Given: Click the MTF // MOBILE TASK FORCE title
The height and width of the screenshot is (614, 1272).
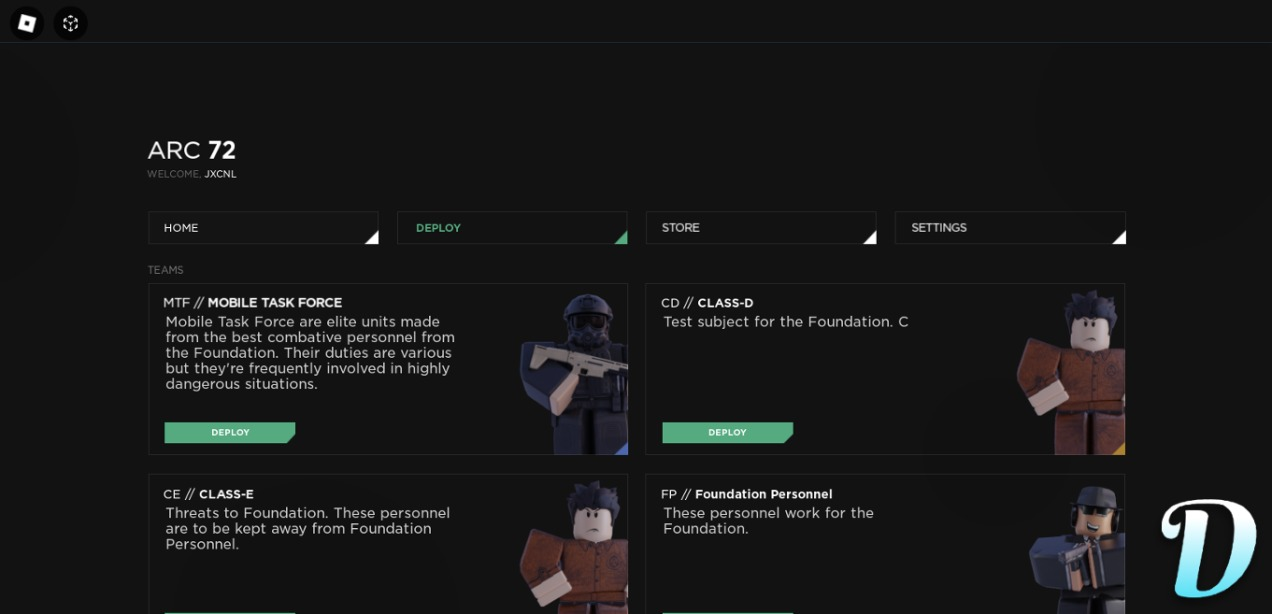Looking at the screenshot, I should coord(253,303).
